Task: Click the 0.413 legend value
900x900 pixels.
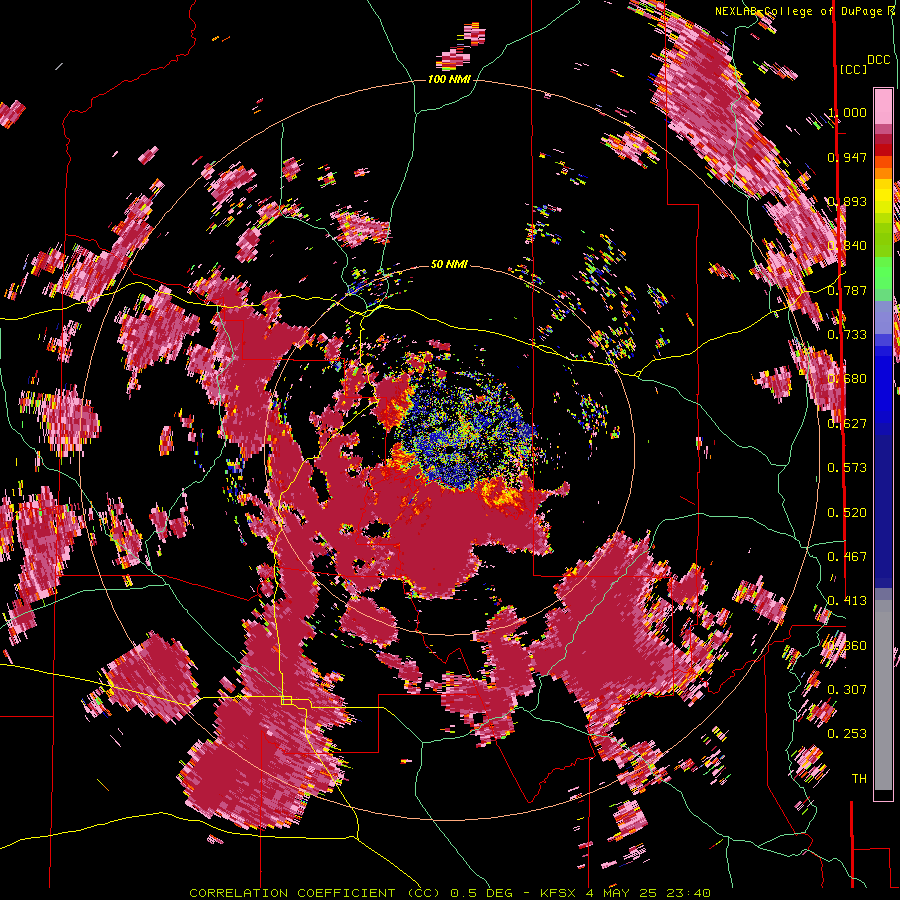Action: [x=847, y=601]
